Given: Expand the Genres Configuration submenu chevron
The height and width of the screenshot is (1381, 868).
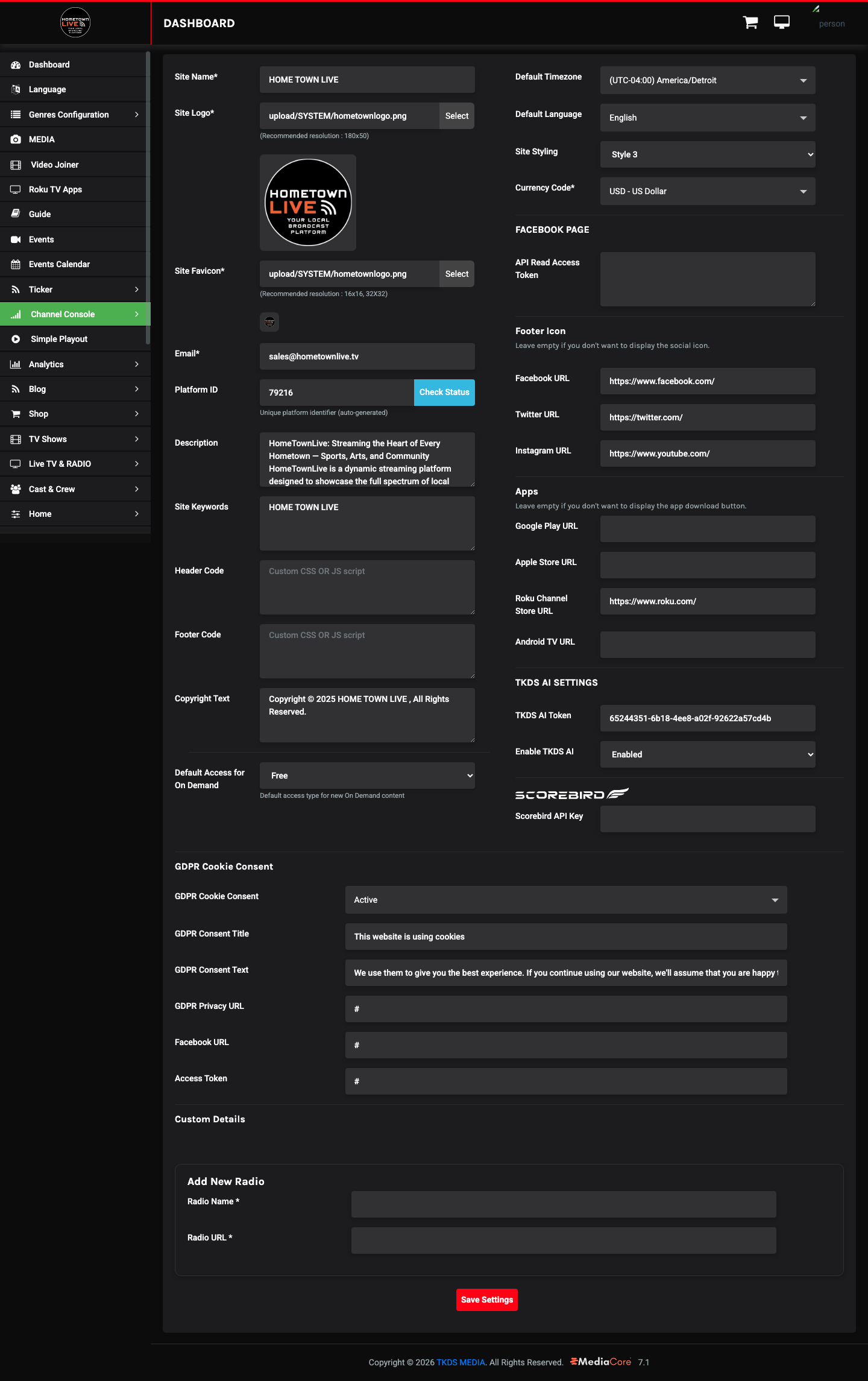Looking at the screenshot, I should (137, 115).
